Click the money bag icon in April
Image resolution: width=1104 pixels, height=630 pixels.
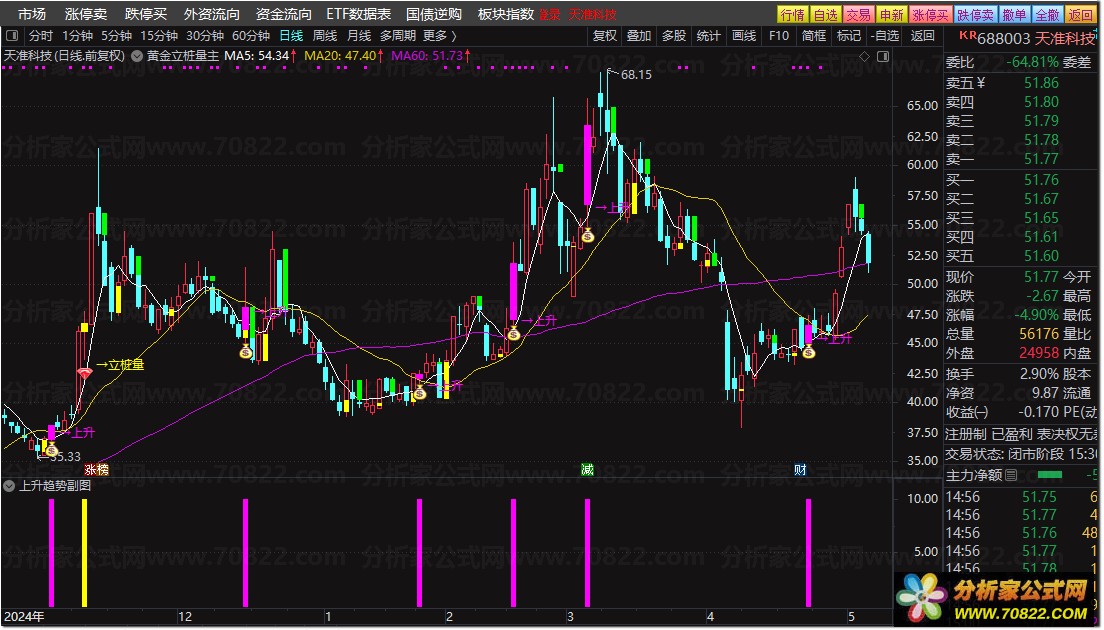(x=808, y=351)
